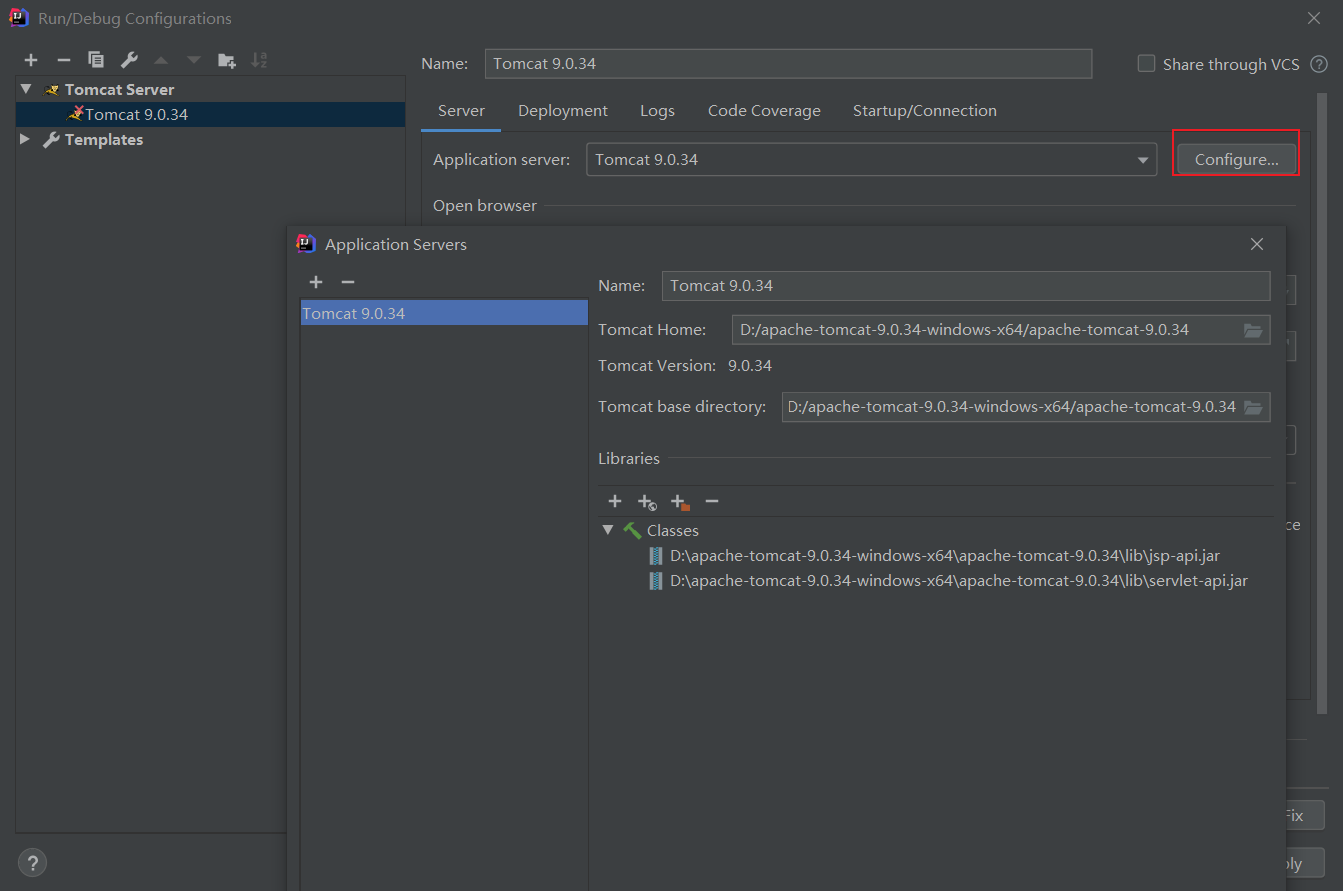The width and height of the screenshot is (1343, 891).
Task: Open help question mark at bottom left
Action: [32, 863]
